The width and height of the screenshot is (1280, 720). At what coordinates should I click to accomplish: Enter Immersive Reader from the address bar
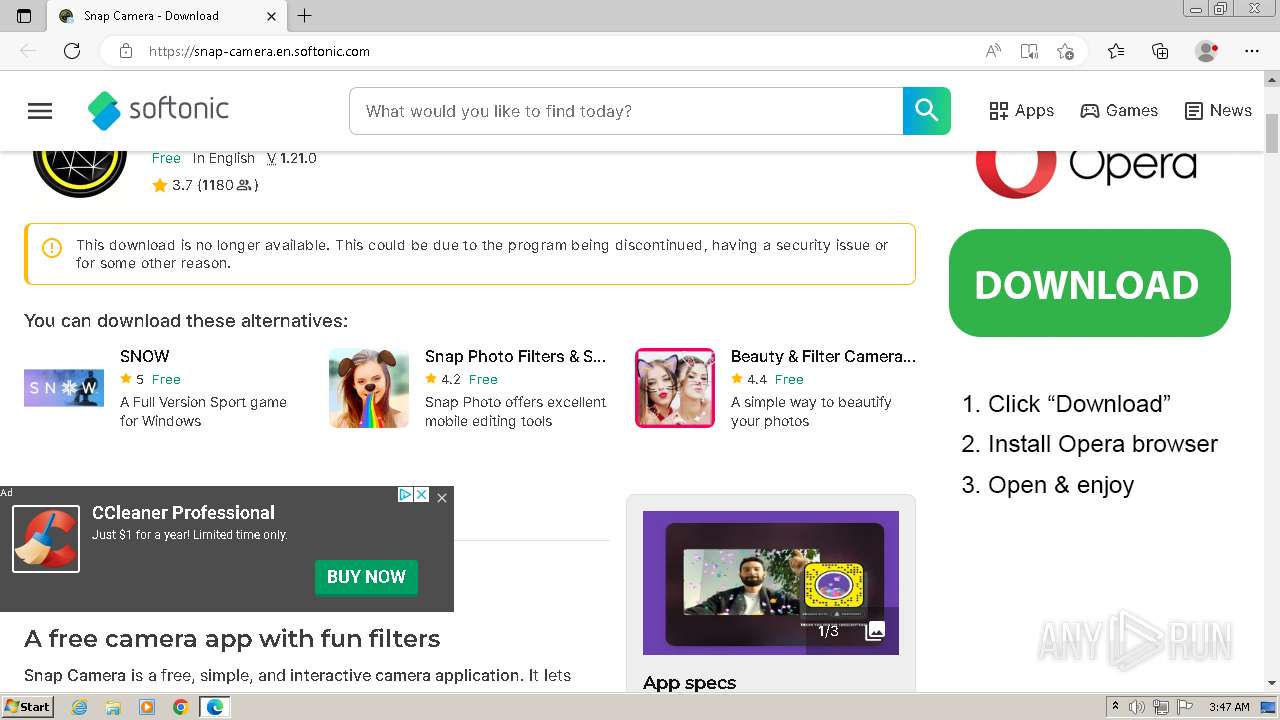click(x=1029, y=51)
